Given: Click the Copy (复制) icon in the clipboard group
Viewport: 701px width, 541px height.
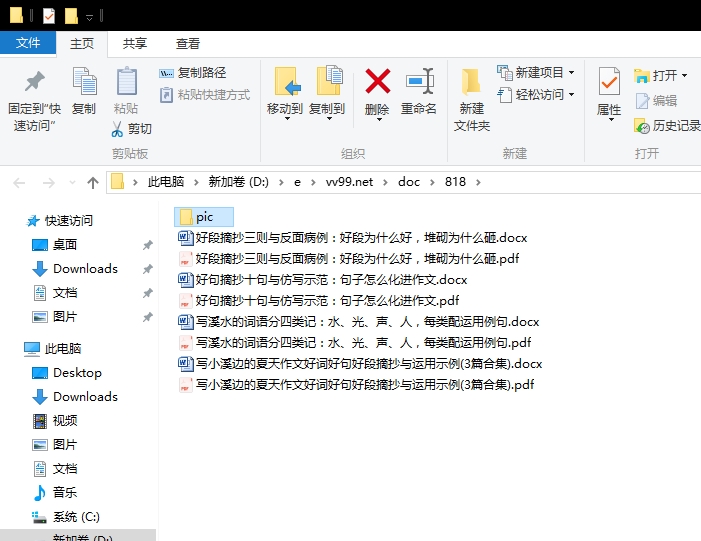Looking at the screenshot, I should pyautogui.click(x=84, y=81).
